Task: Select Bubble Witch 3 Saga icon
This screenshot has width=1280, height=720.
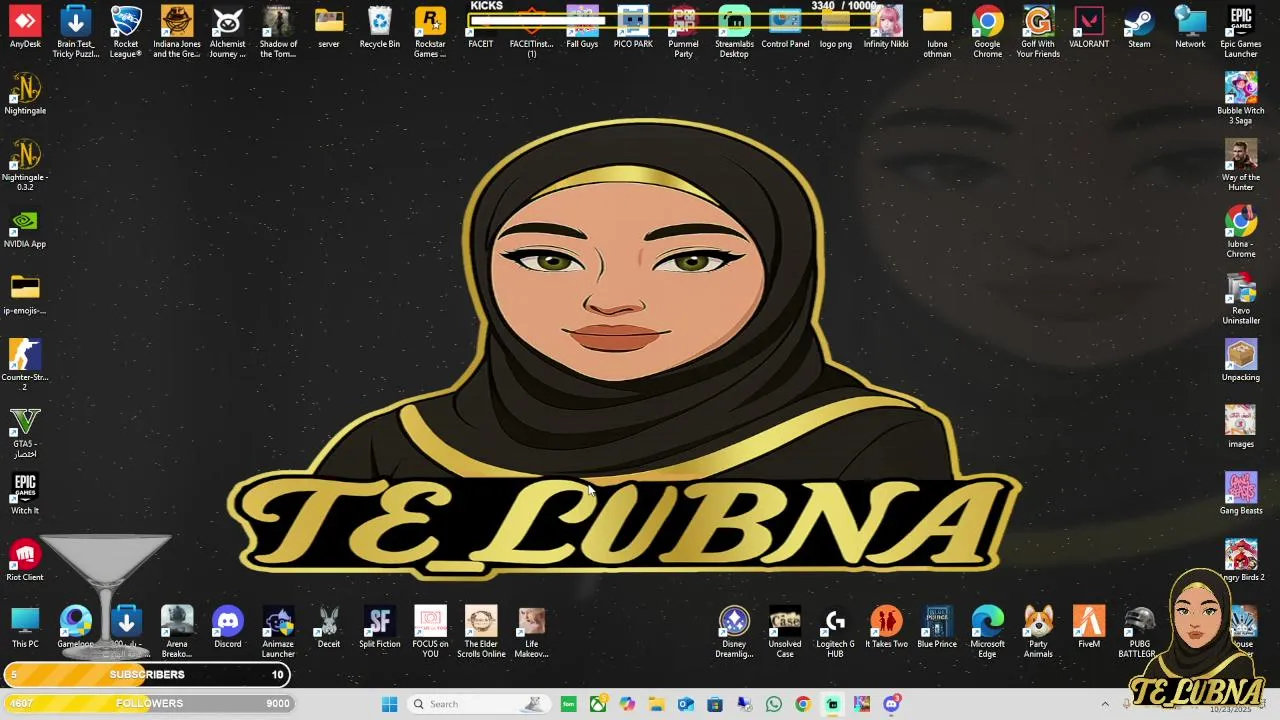Action: [1241, 99]
